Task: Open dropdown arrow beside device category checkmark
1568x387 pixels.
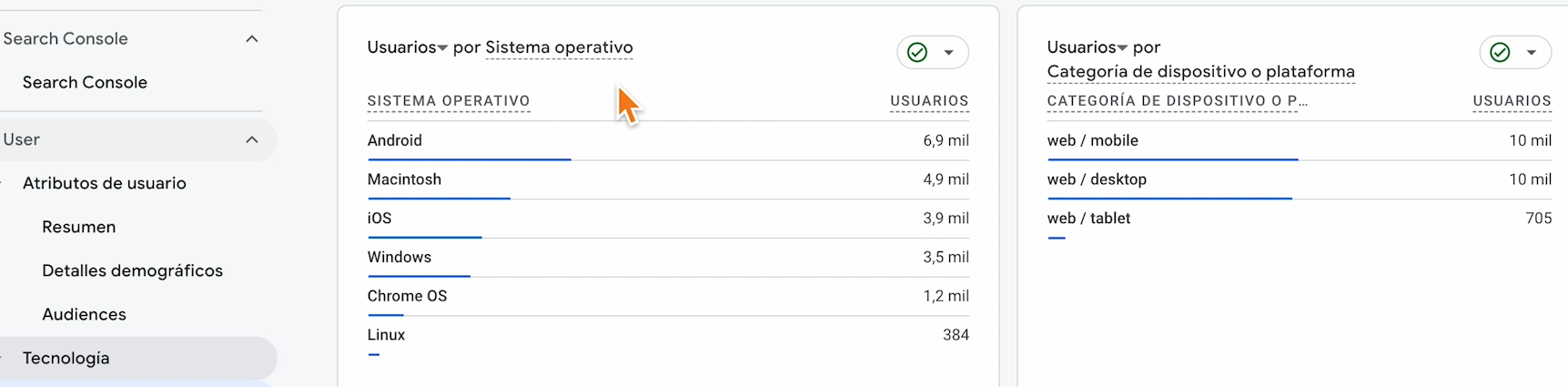Action: point(1532,53)
